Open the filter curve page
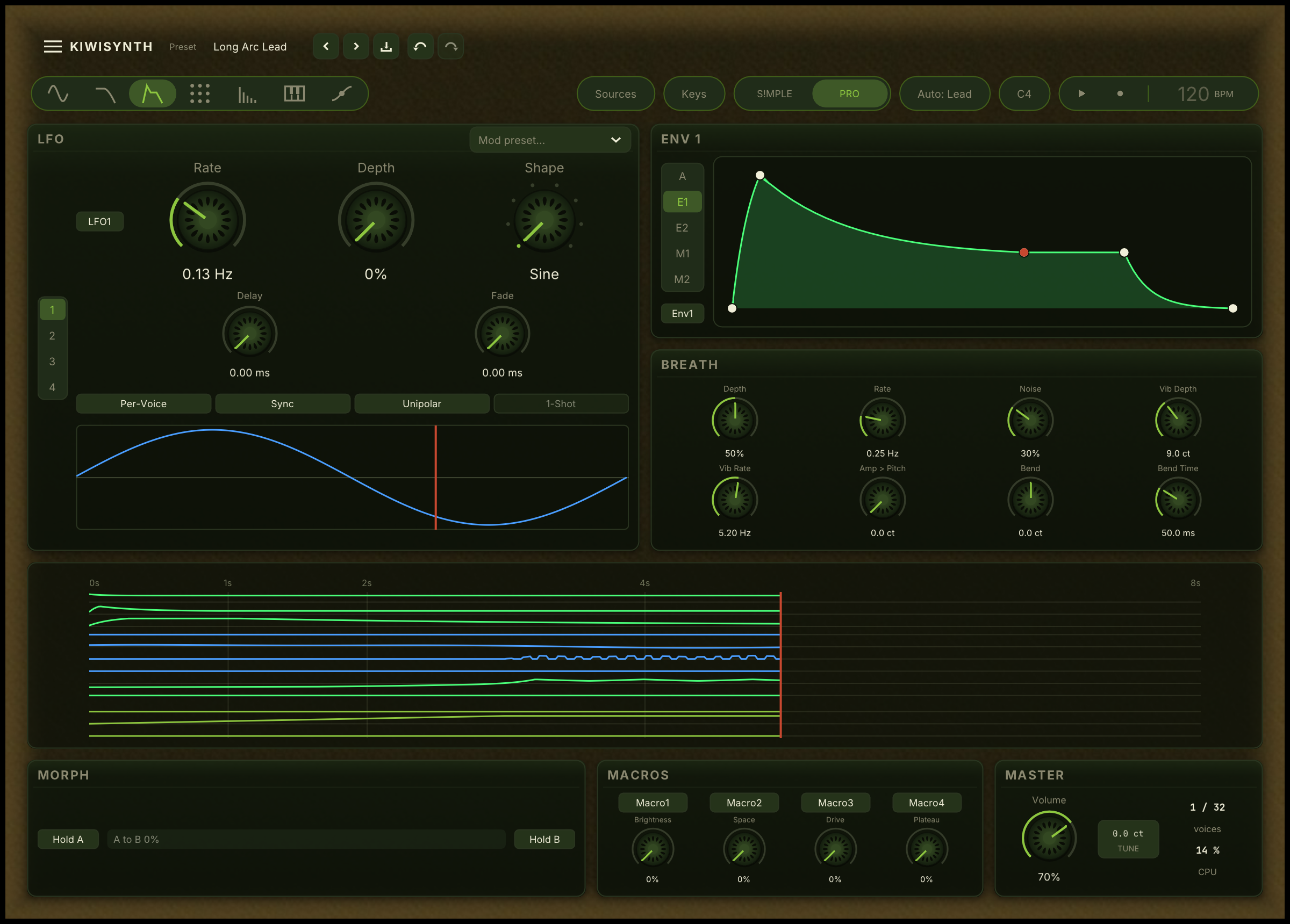The image size is (1290, 924). [105, 94]
